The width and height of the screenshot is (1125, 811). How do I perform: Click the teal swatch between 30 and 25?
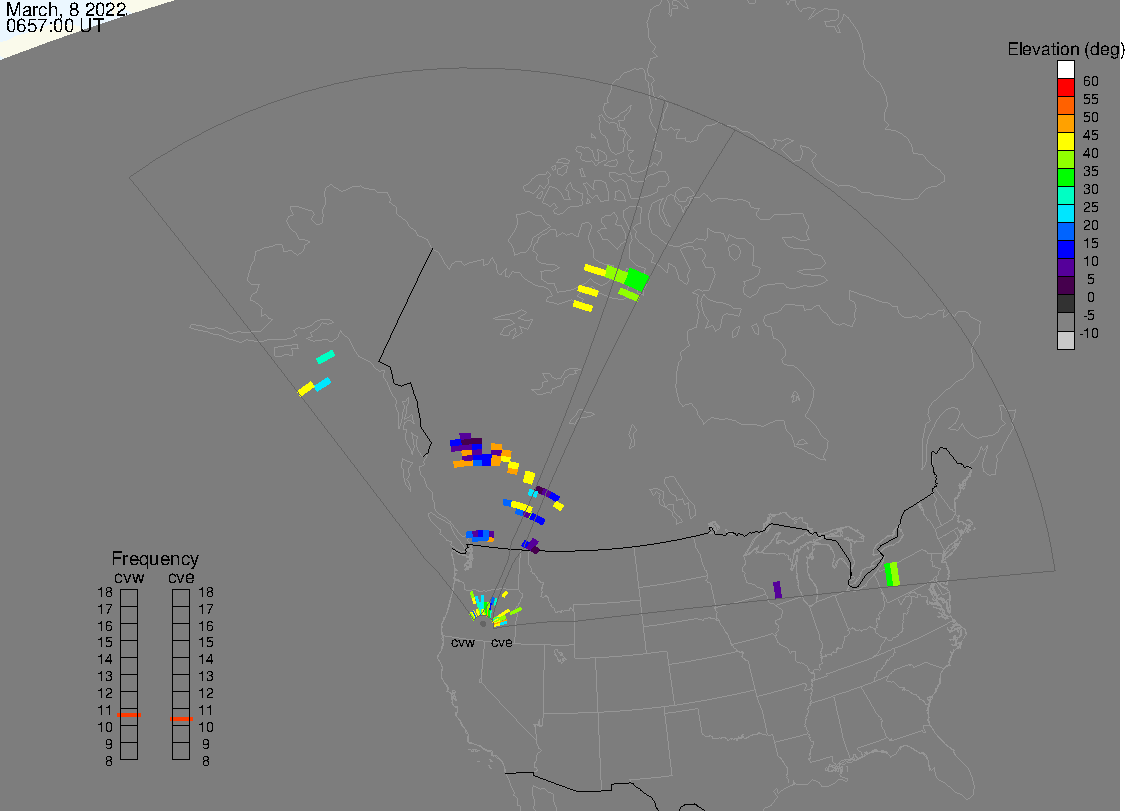pos(1065,195)
